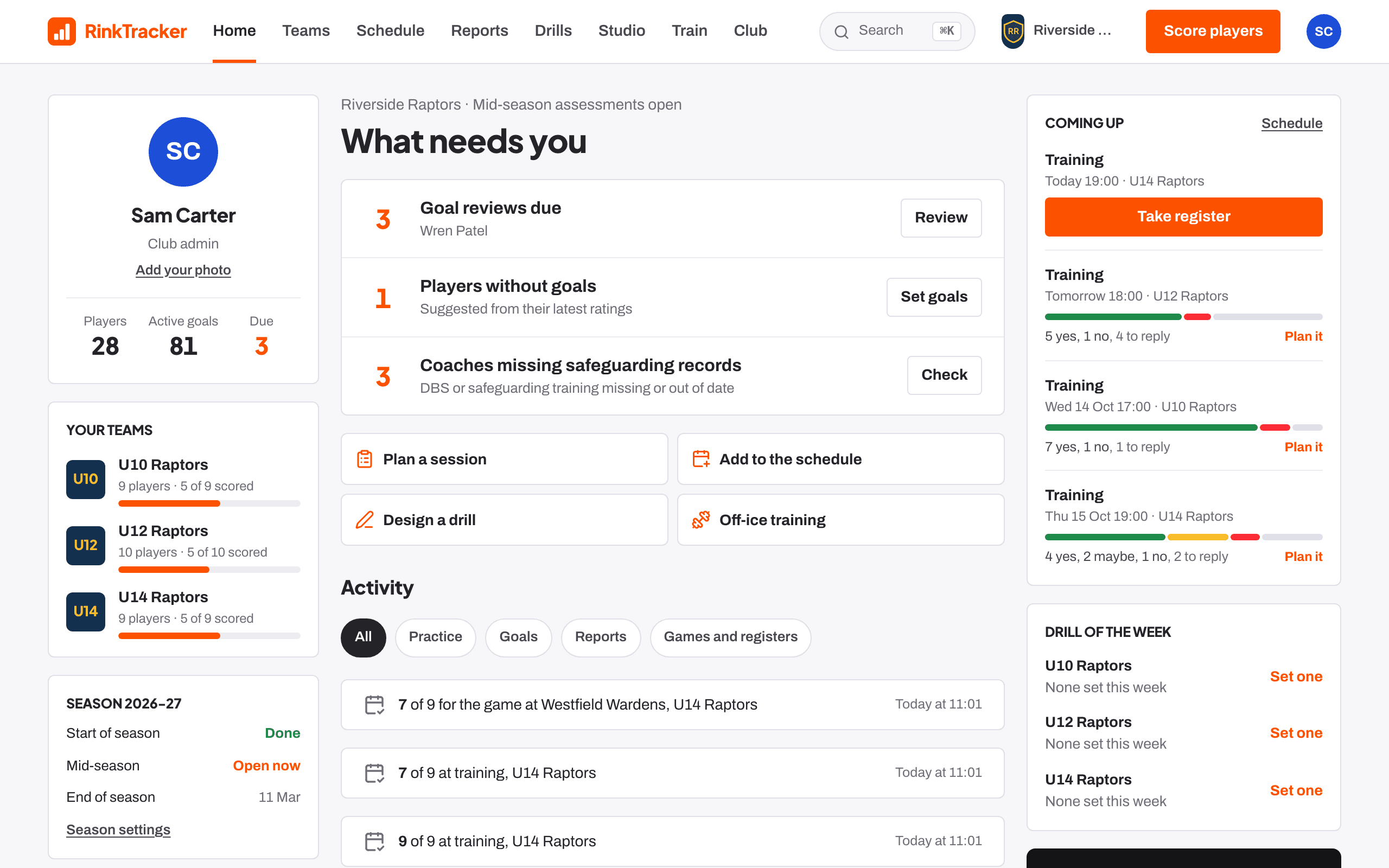Click the Score players button

point(1213,31)
